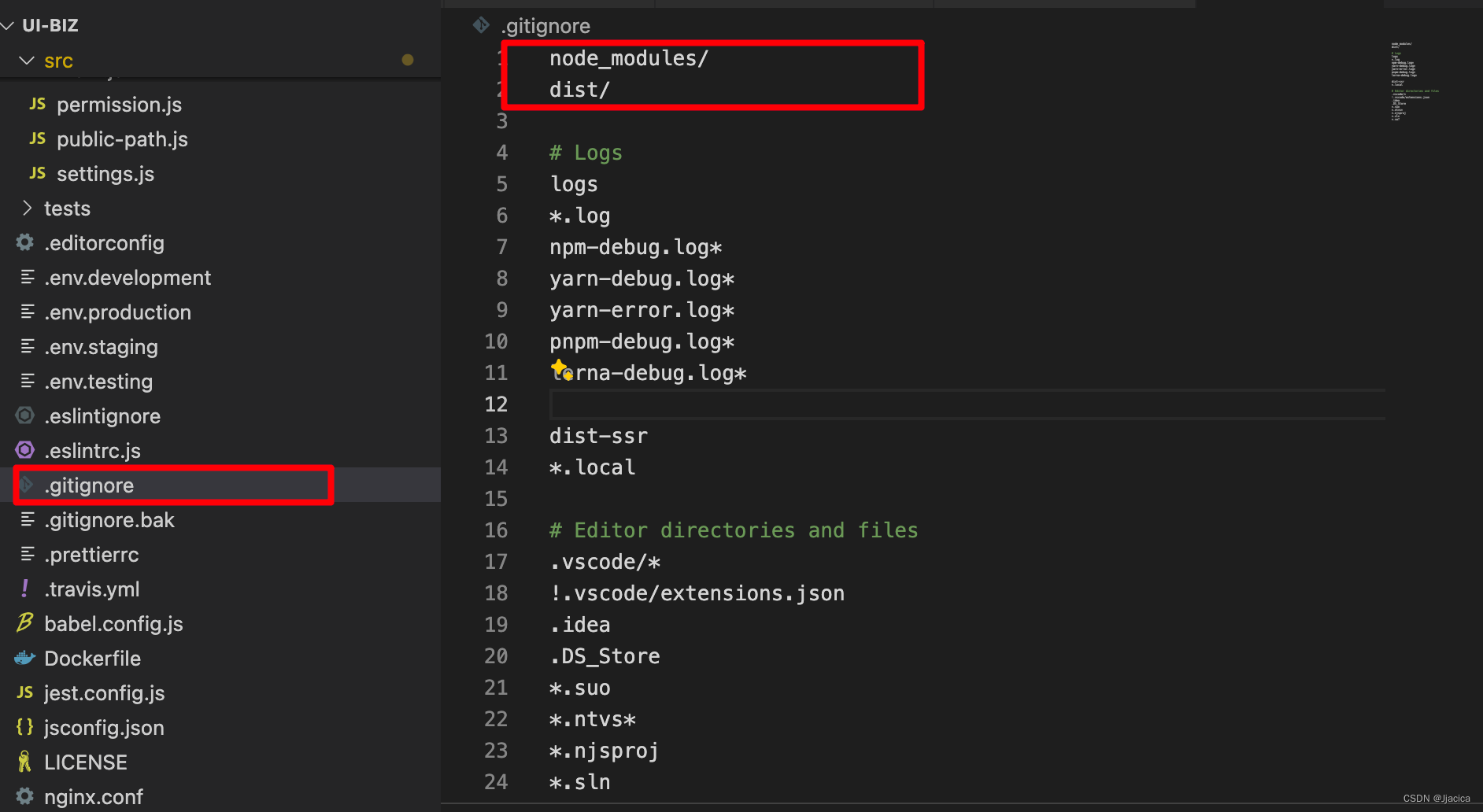Image resolution: width=1483 pixels, height=812 pixels.
Task: Click the gear icon beside .editorconfig
Action: (24, 242)
